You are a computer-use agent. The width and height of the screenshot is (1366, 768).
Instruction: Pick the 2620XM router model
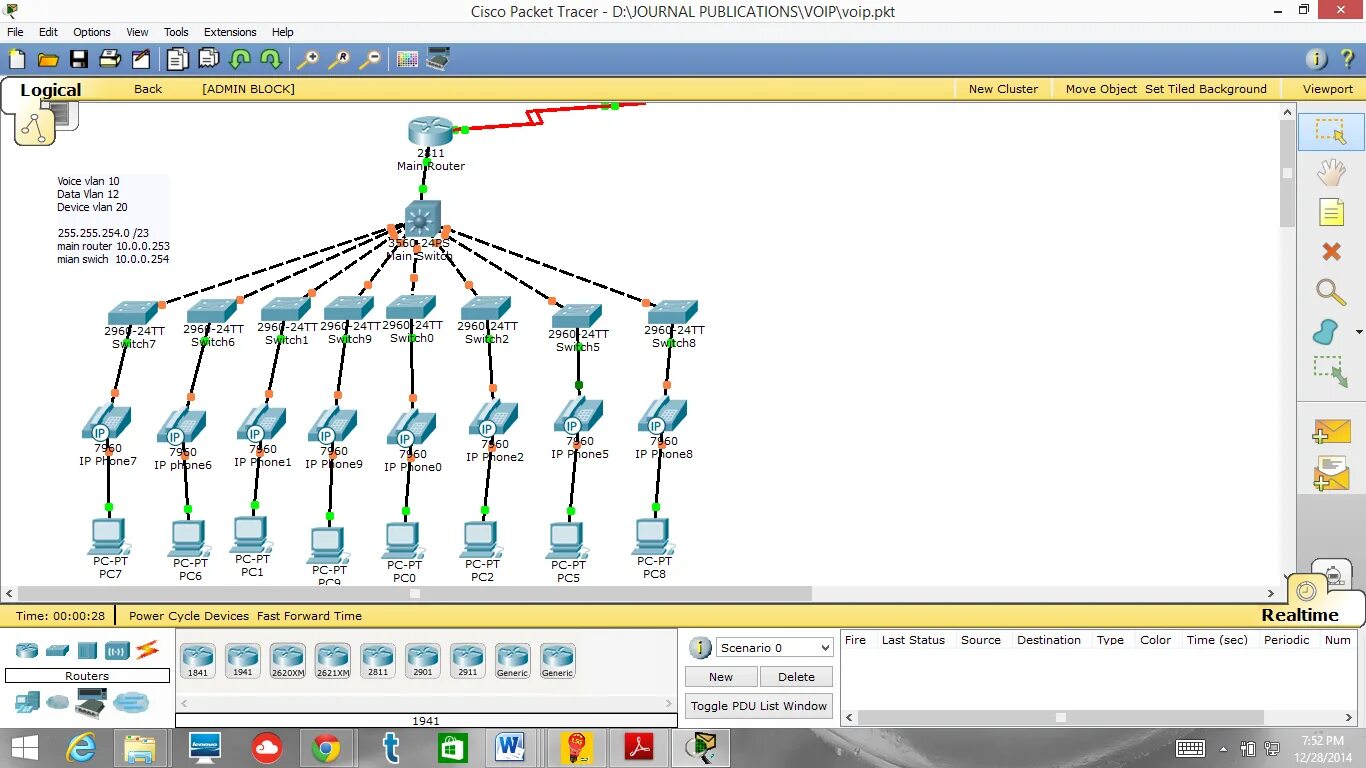(x=288, y=661)
